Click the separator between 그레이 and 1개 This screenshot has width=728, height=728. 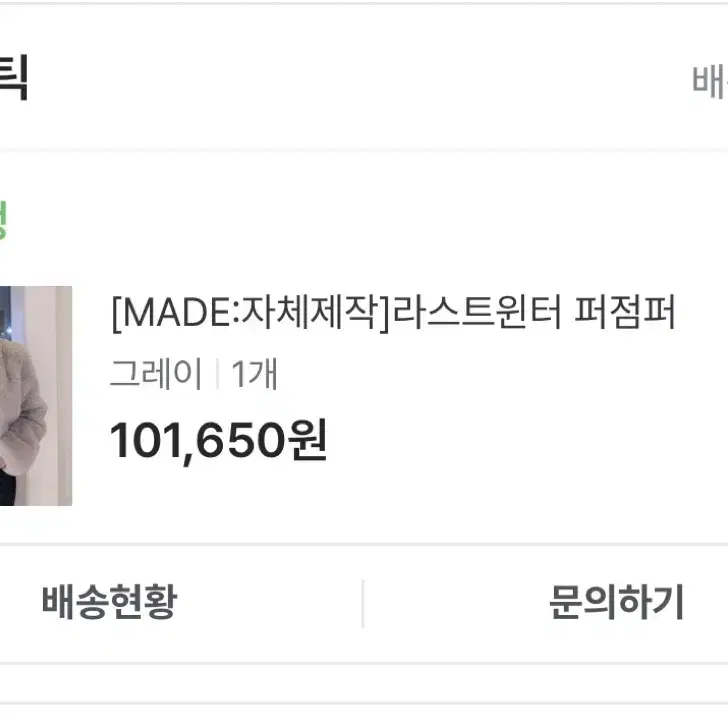tap(217, 374)
